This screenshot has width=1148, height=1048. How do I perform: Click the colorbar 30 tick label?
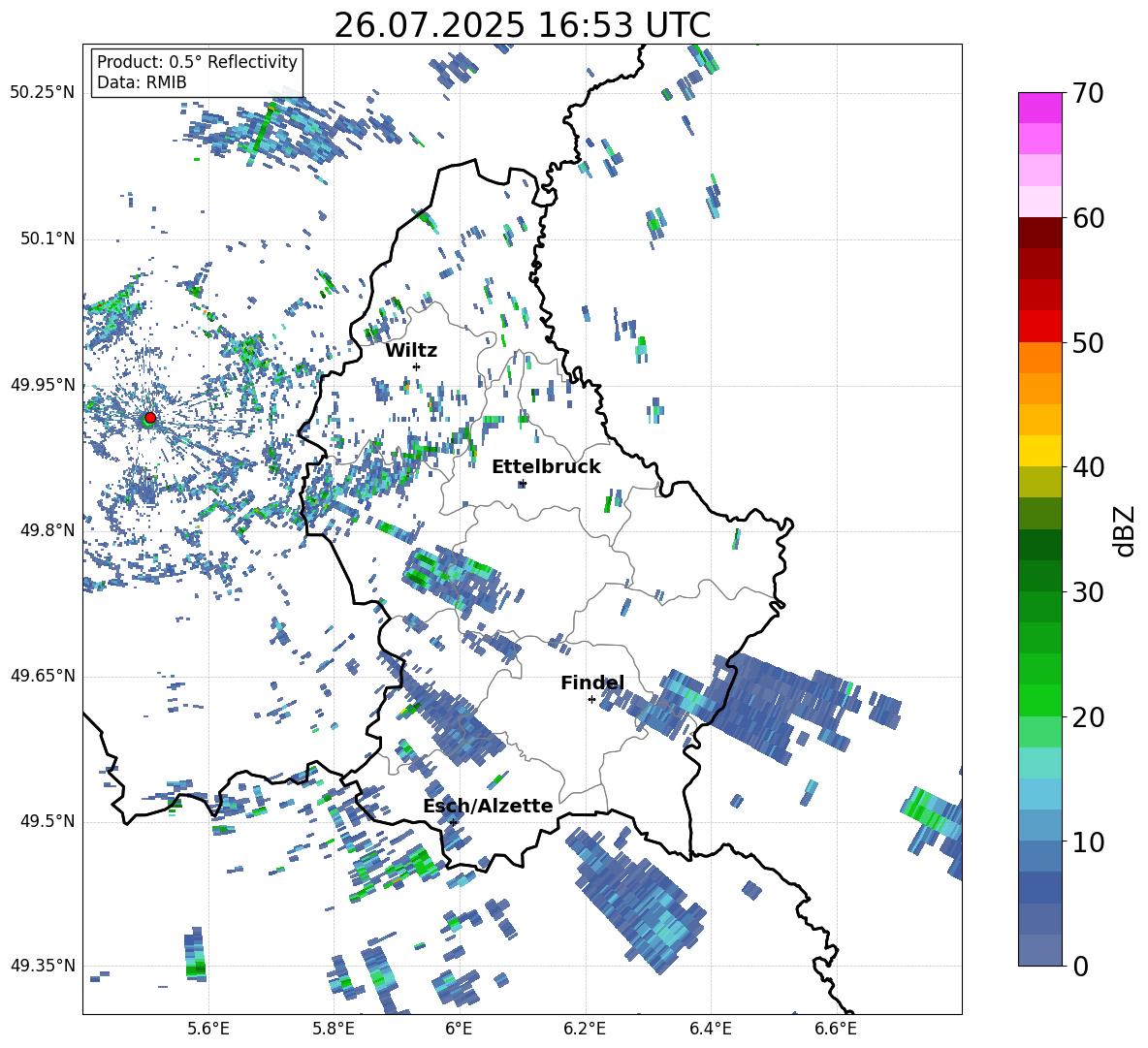1088,592
